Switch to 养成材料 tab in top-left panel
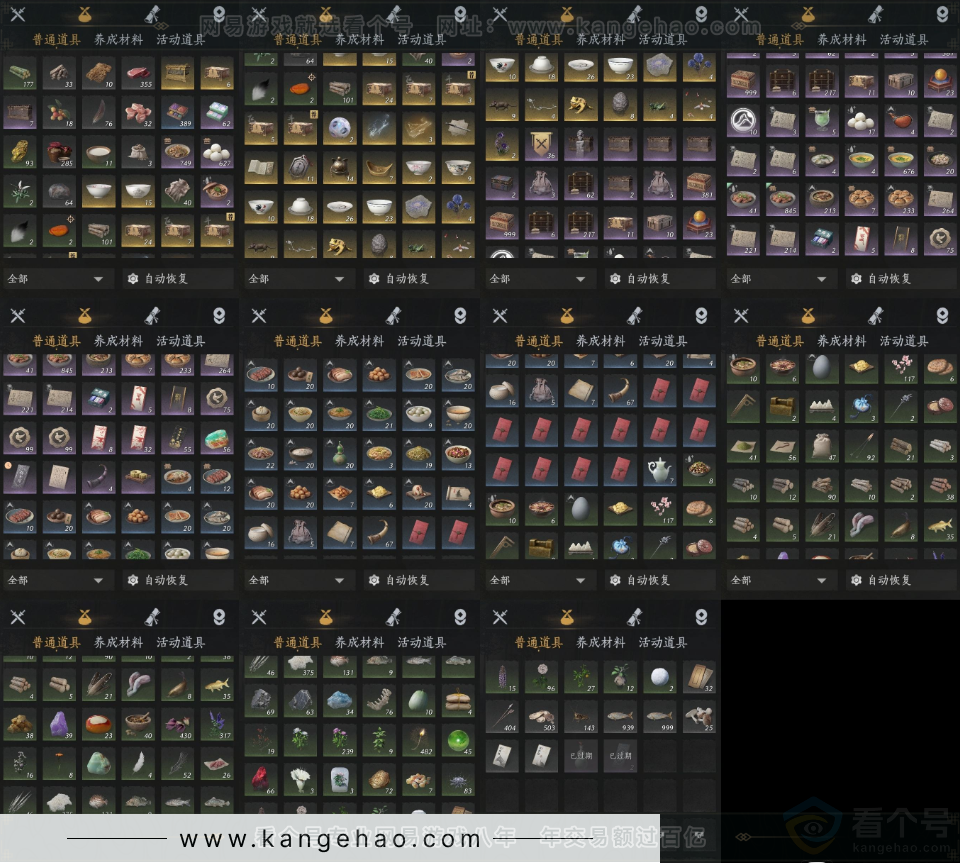 click(x=118, y=40)
